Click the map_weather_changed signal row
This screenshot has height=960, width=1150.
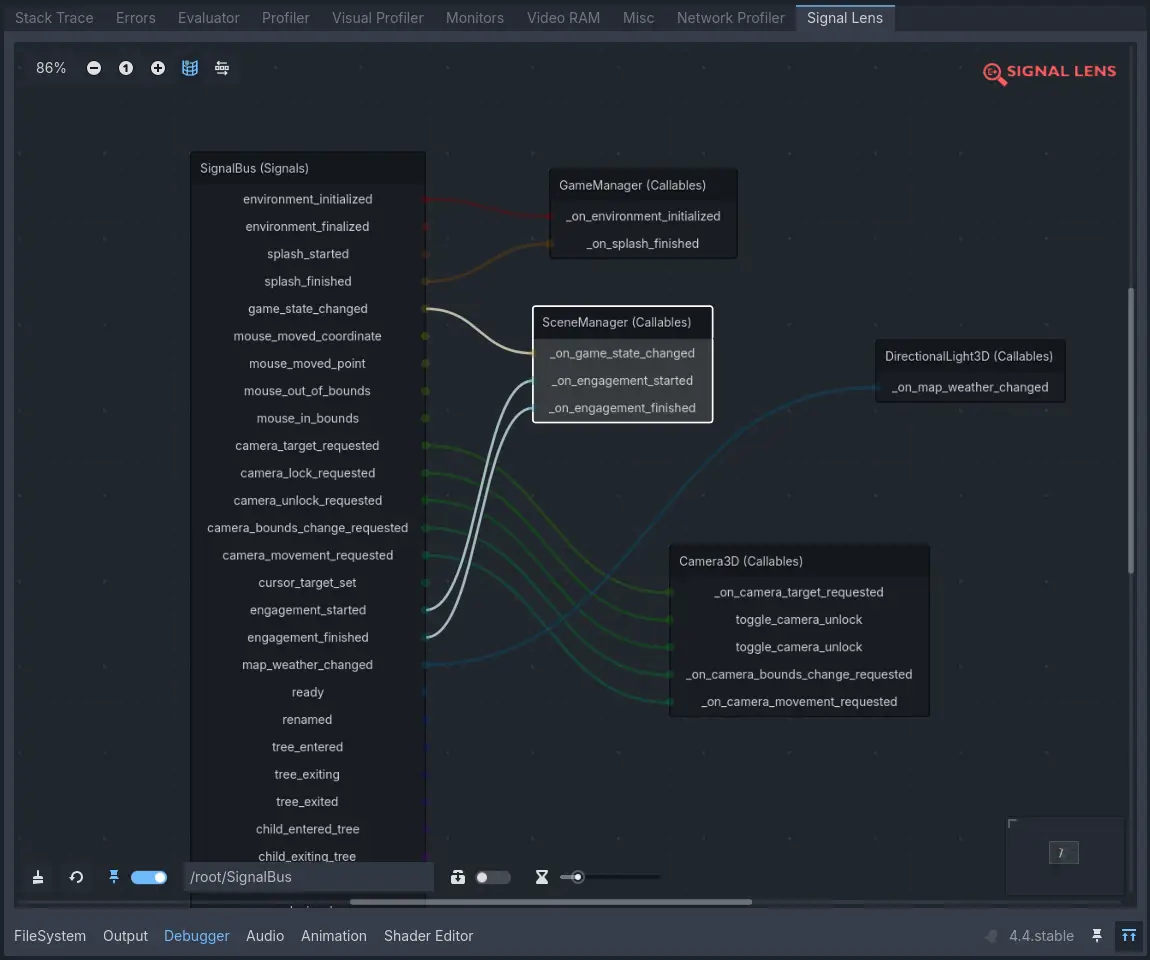tap(308, 665)
